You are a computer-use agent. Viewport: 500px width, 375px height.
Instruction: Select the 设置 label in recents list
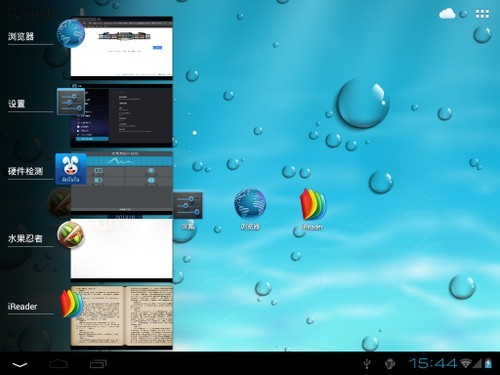tap(17, 104)
